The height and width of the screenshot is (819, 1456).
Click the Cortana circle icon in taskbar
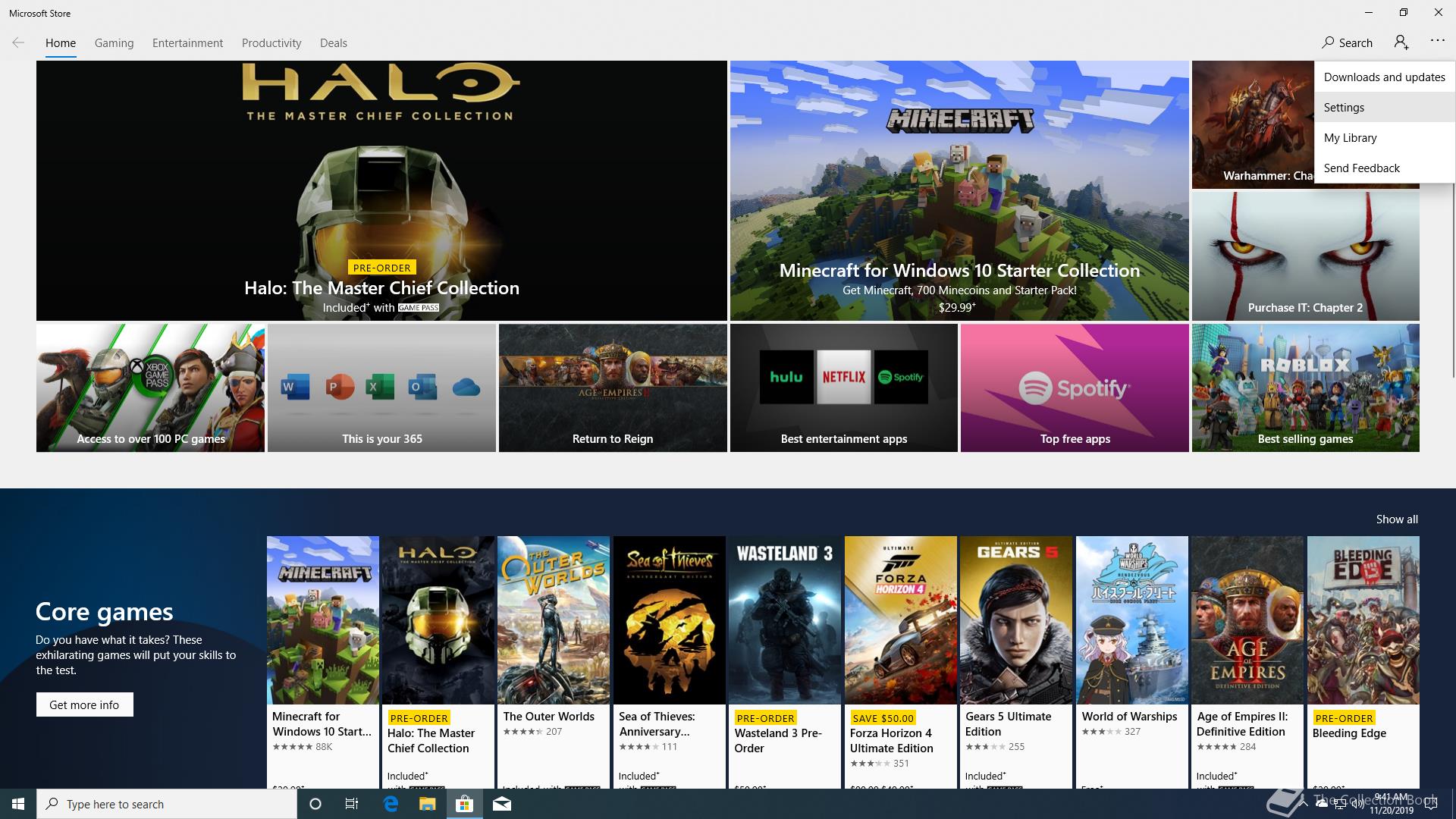(315, 804)
